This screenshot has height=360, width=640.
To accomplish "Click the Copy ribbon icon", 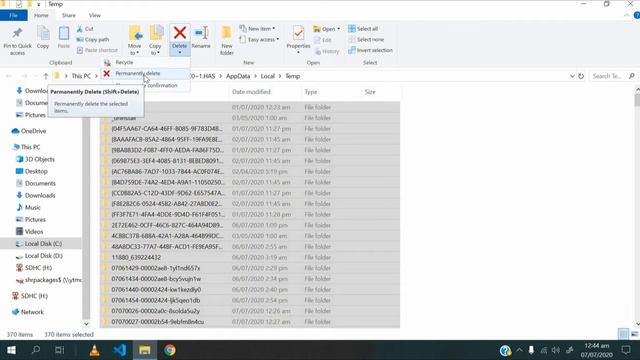I will 43,33.
